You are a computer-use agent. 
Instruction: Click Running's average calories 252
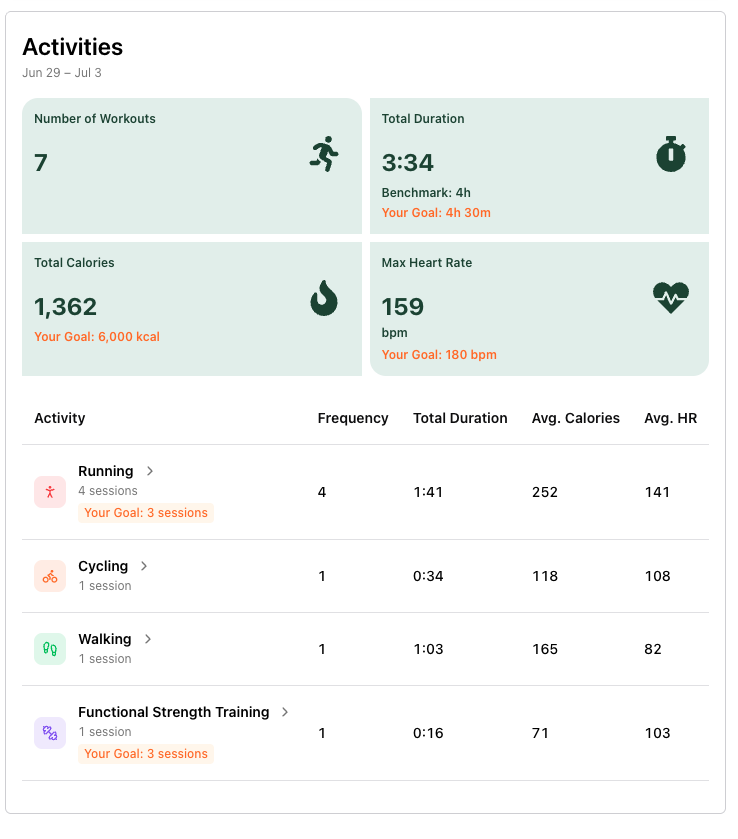coord(545,492)
